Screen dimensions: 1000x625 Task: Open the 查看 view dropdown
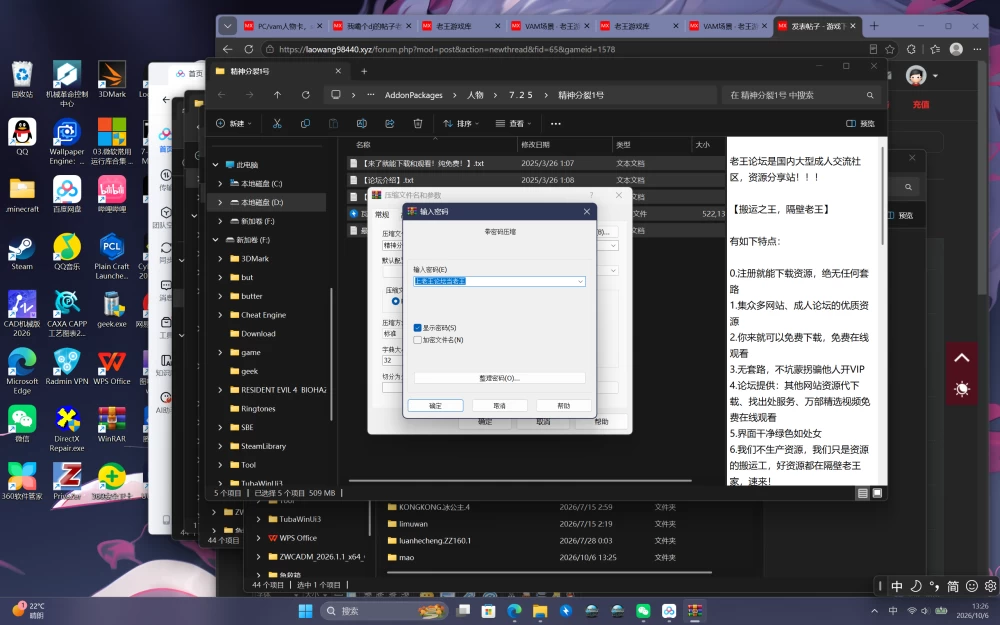click(513, 124)
